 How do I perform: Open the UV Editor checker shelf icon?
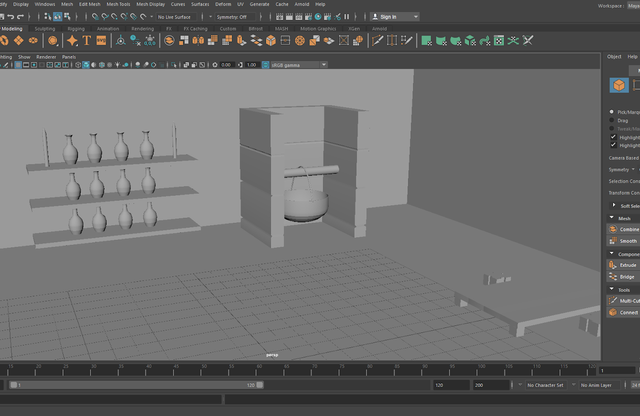[499, 40]
